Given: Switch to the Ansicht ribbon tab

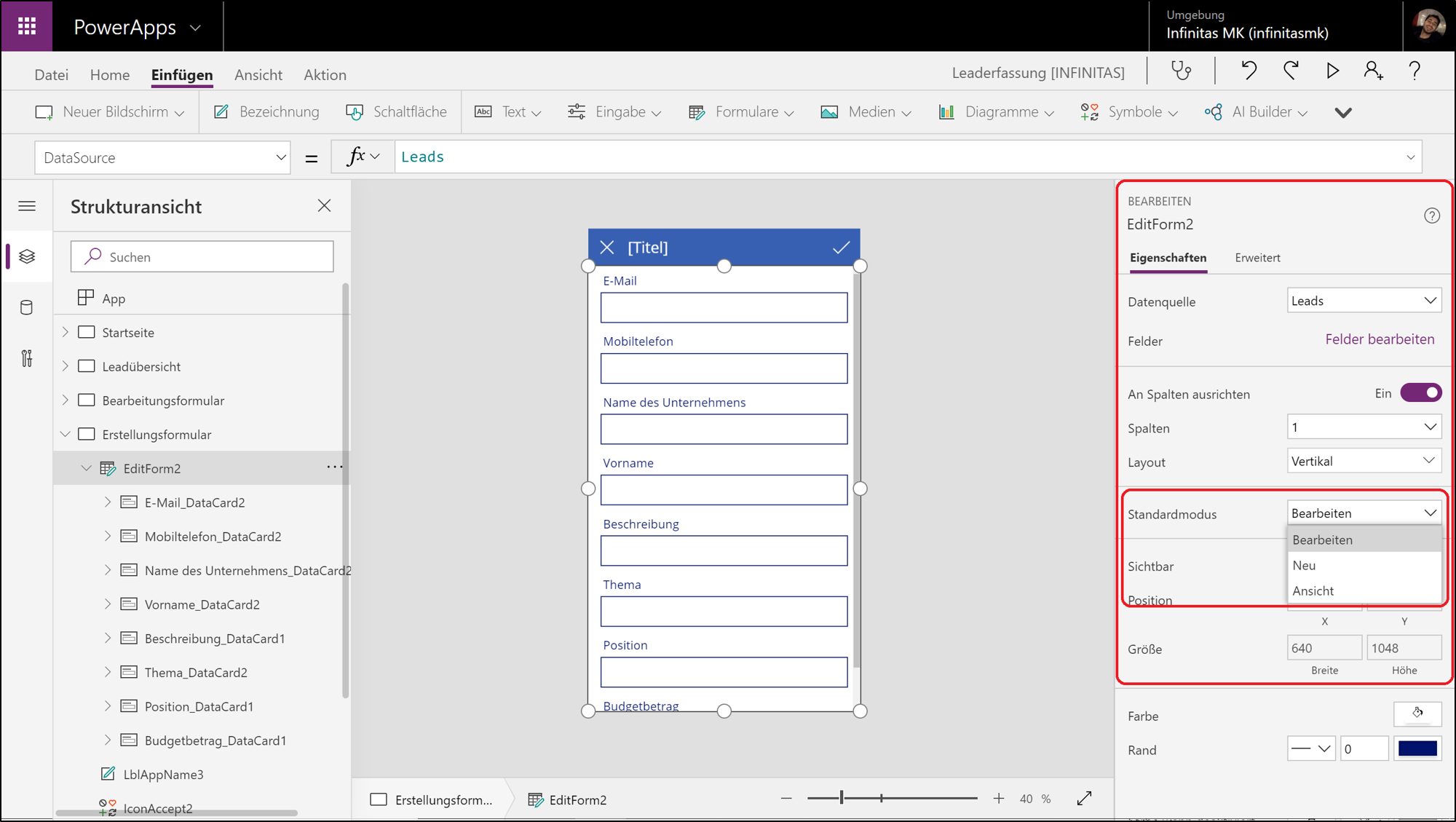Looking at the screenshot, I should tap(258, 74).
